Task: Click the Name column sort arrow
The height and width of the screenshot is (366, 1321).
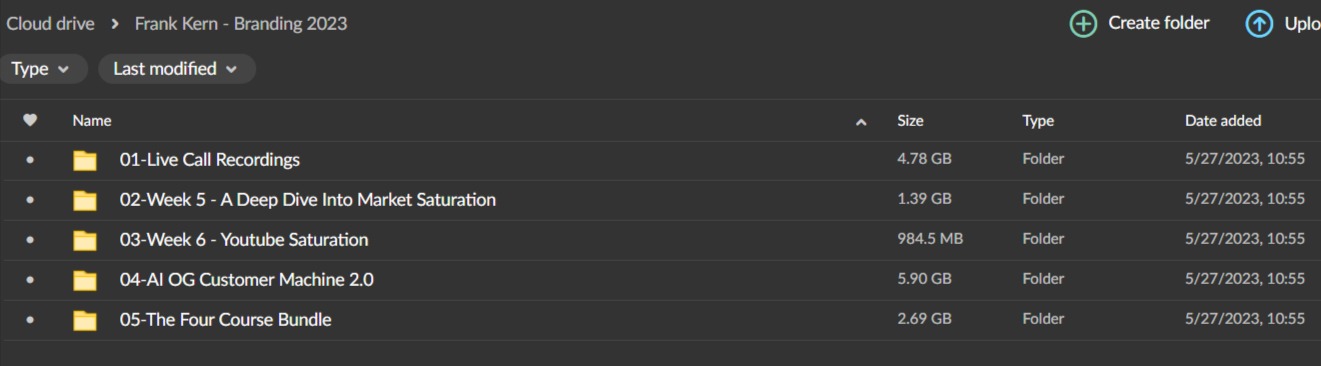Action: tap(861, 122)
